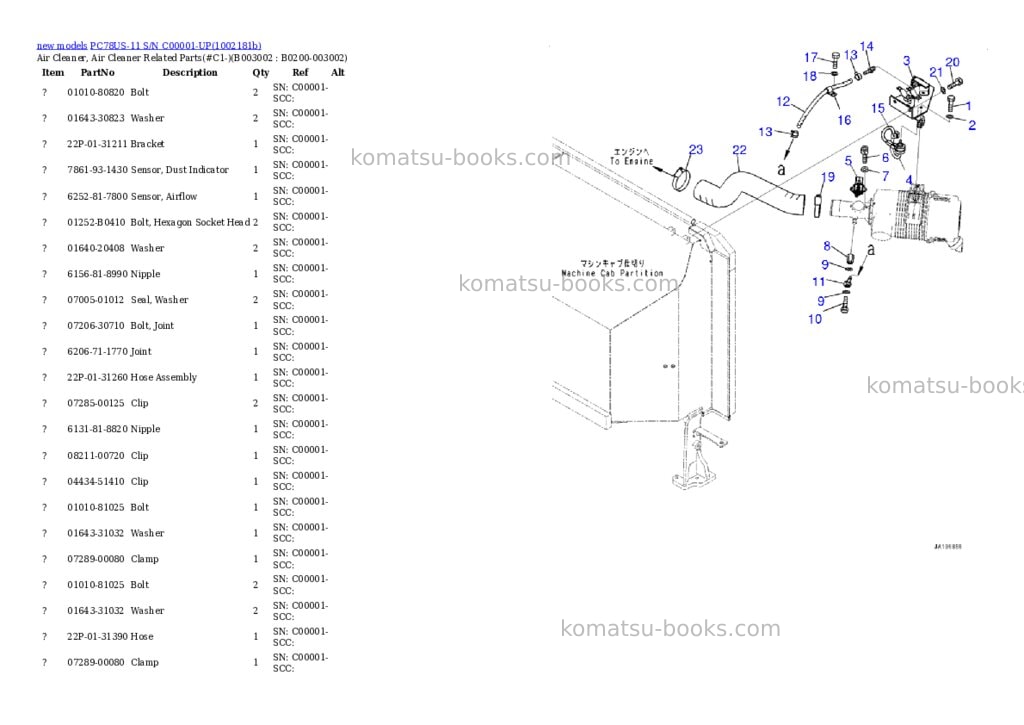
Task: Open the 'new models' link
Action: pos(62,46)
